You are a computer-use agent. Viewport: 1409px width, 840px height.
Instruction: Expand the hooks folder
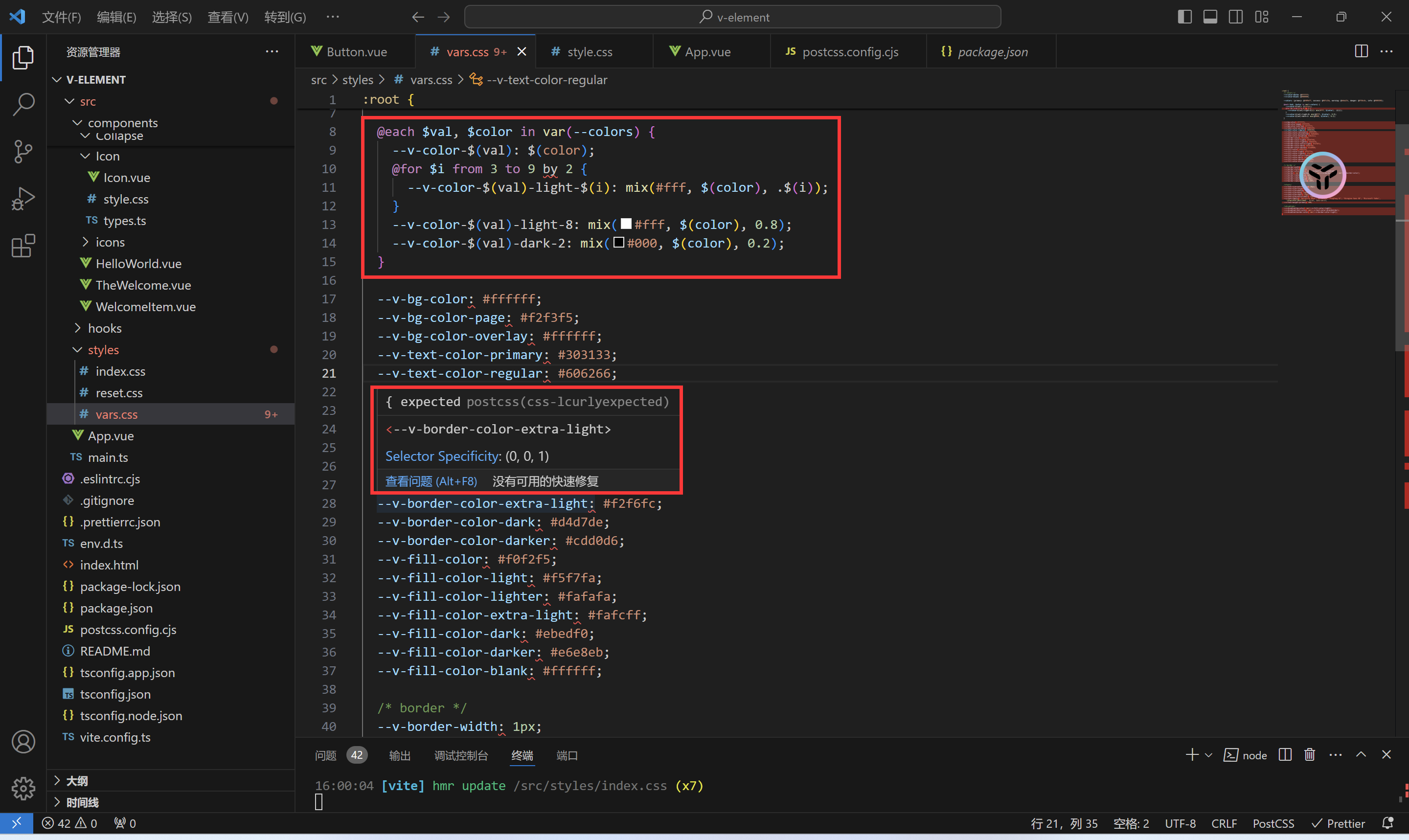pos(77,328)
